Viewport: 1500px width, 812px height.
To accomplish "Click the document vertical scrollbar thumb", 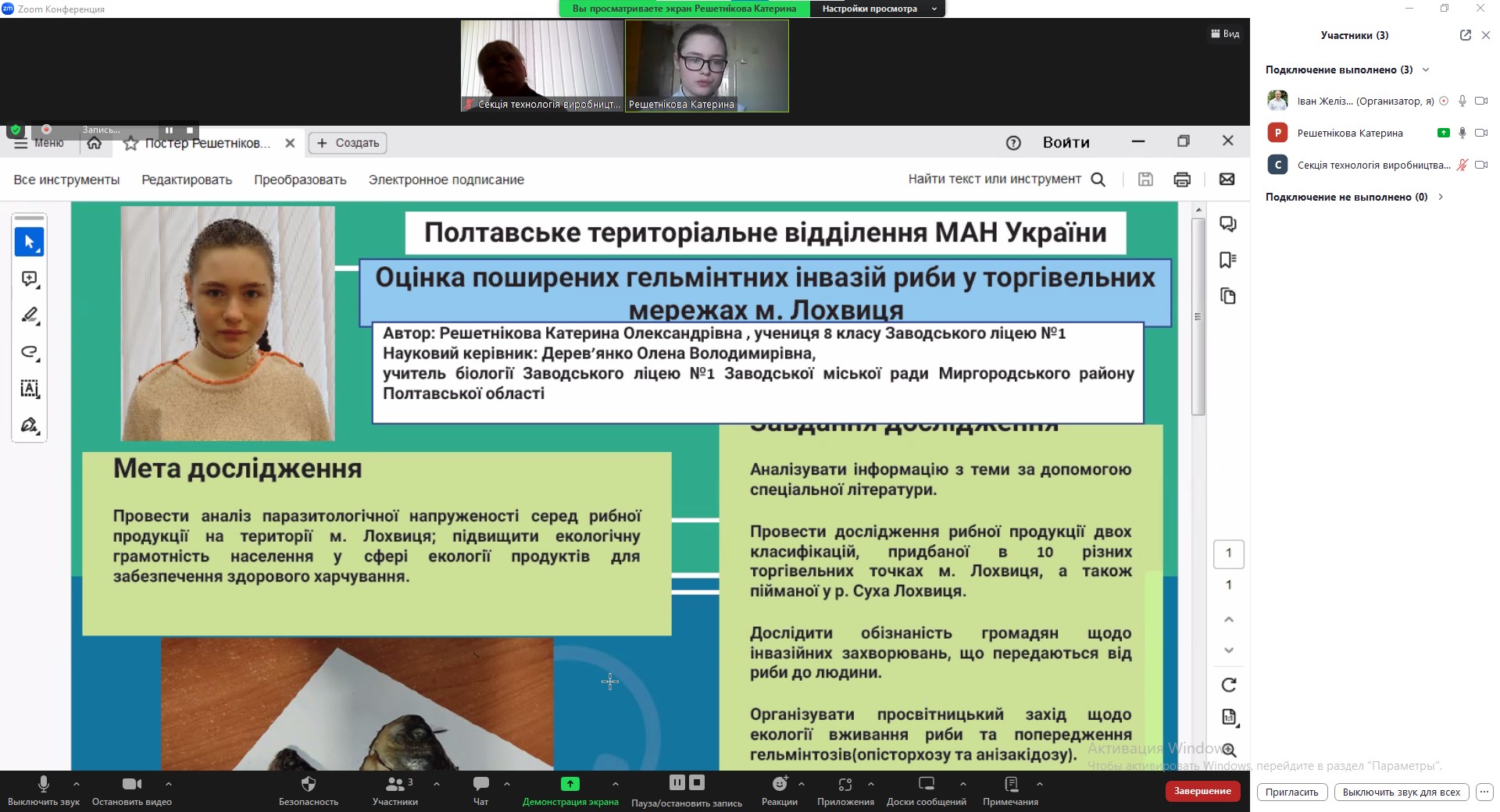I will click(1198, 316).
